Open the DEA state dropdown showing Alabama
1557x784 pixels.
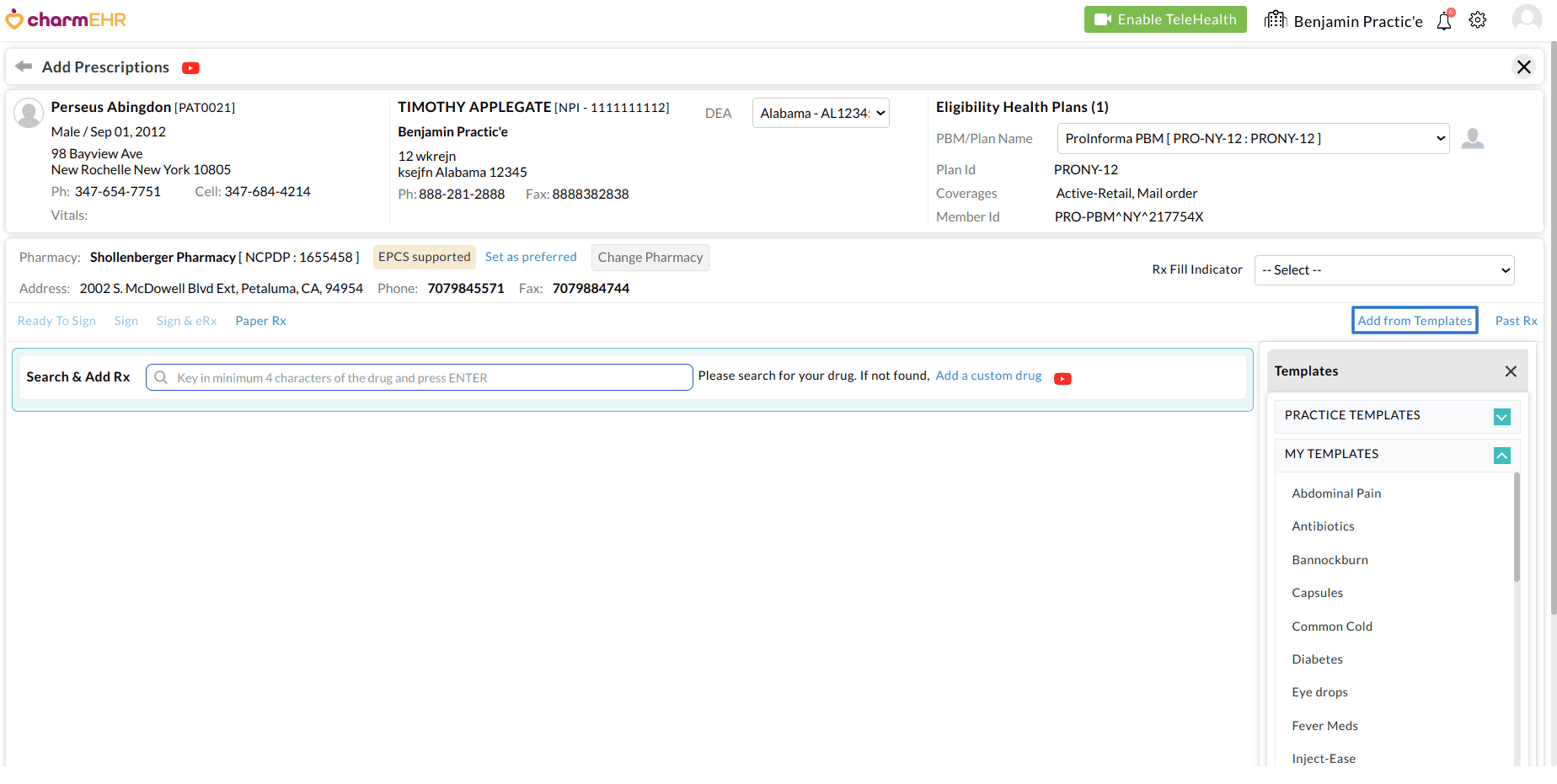point(820,112)
